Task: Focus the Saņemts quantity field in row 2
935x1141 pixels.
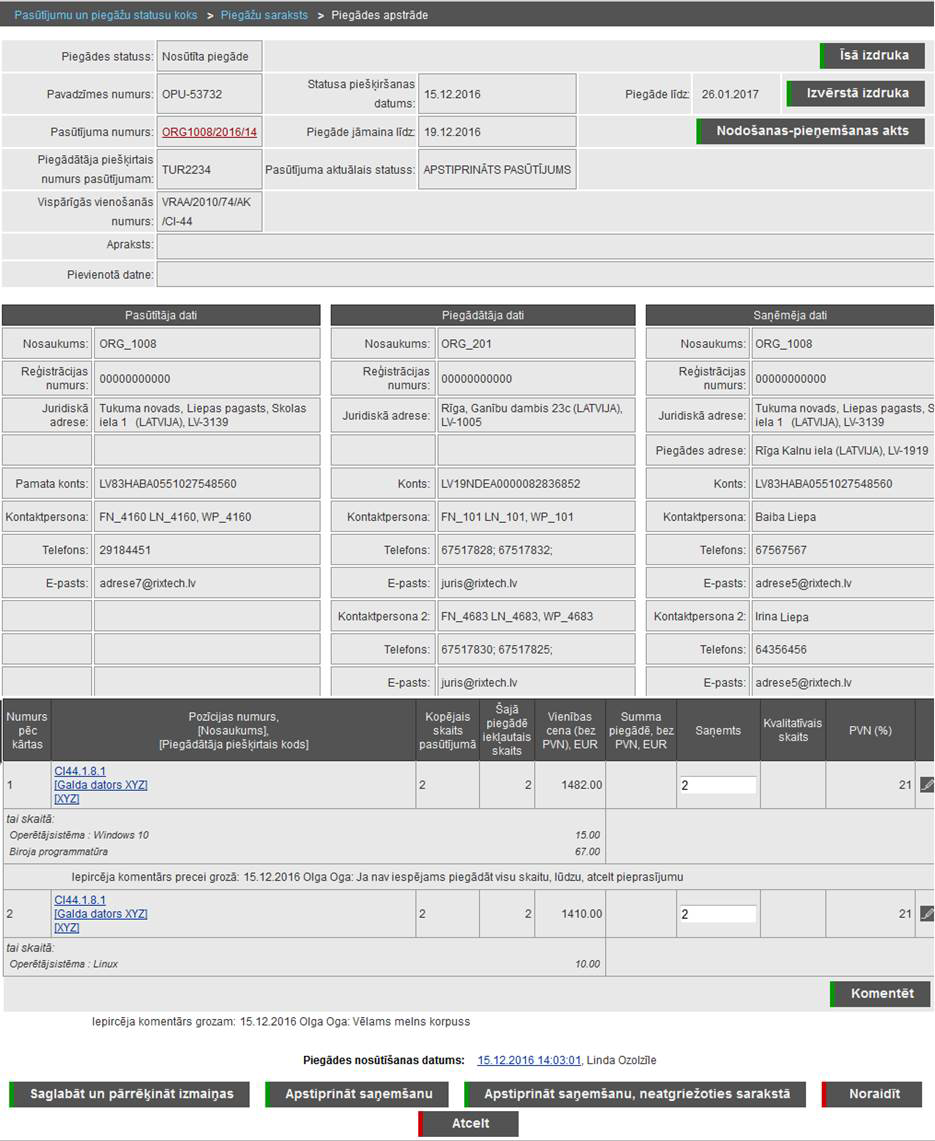Action: point(717,913)
